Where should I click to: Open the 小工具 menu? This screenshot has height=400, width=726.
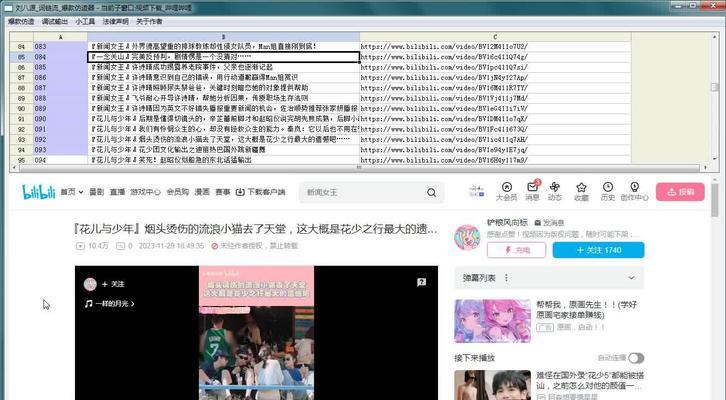pyautogui.click(x=85, y=21)
